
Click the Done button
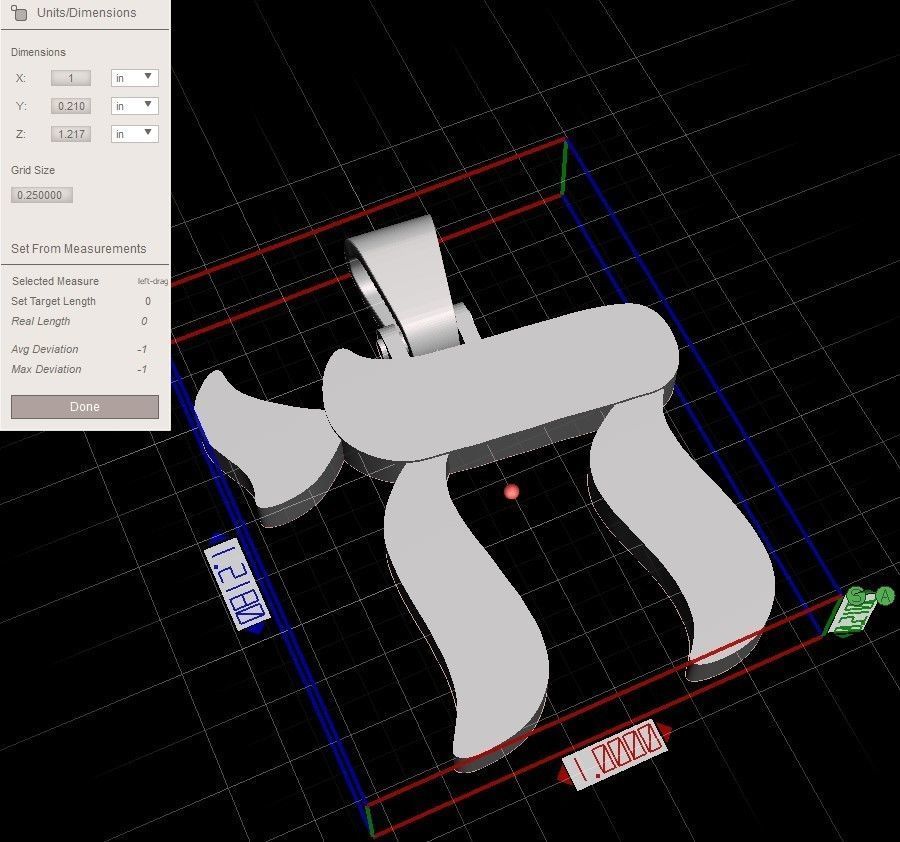click(x=85, y=406)
